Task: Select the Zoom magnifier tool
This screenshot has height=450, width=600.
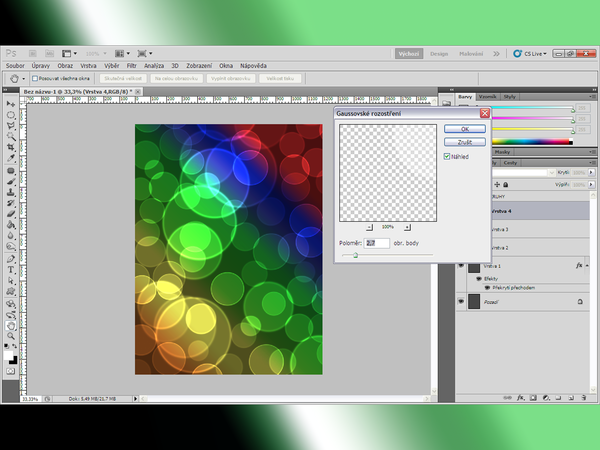Action: click(11, 335)
